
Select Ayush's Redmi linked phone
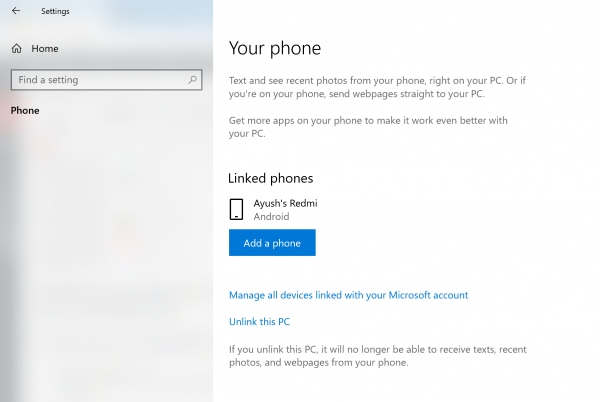(274, 209)
